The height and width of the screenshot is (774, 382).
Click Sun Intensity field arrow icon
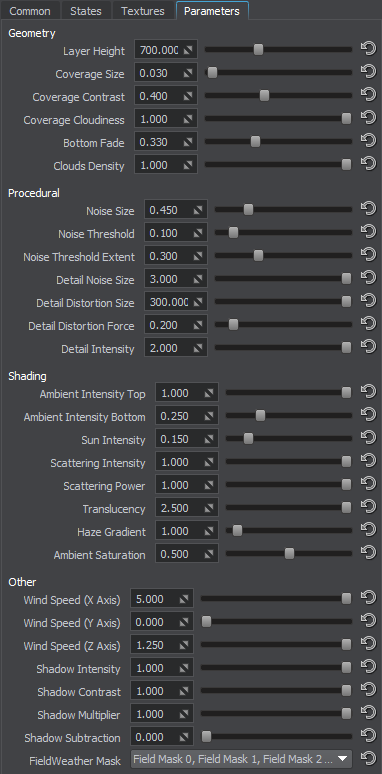(209, 439)
